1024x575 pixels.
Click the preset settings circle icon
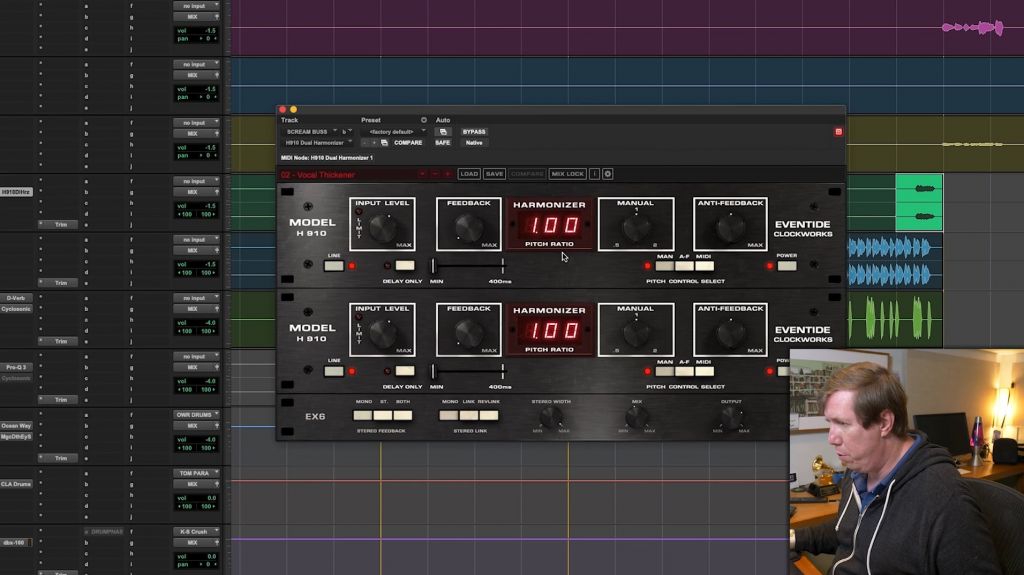pos(424,120)
